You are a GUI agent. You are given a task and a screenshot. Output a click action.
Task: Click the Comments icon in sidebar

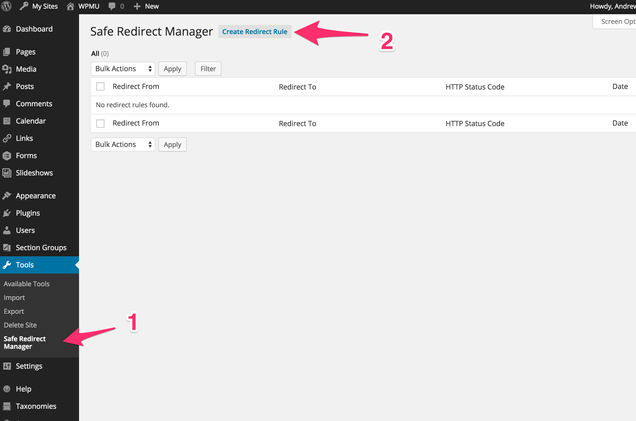pyautogui.click(x=6, y=103)
